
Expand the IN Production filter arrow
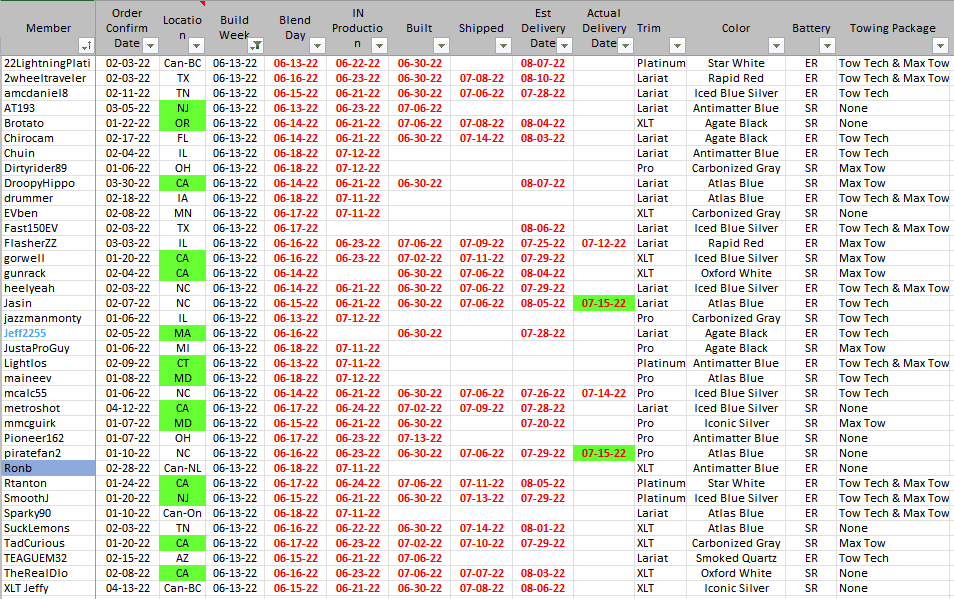[x=378, y=46]
